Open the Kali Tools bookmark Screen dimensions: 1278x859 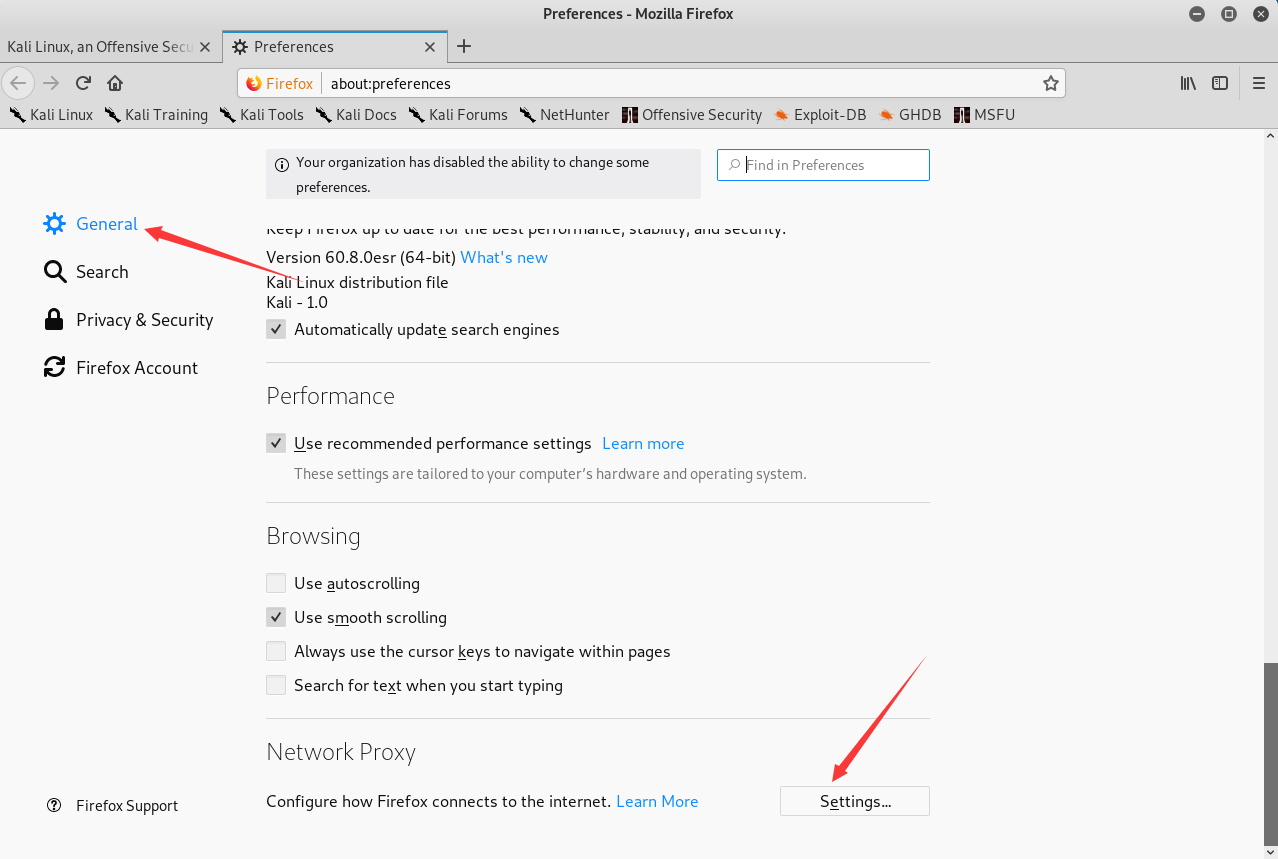[261, 115]
